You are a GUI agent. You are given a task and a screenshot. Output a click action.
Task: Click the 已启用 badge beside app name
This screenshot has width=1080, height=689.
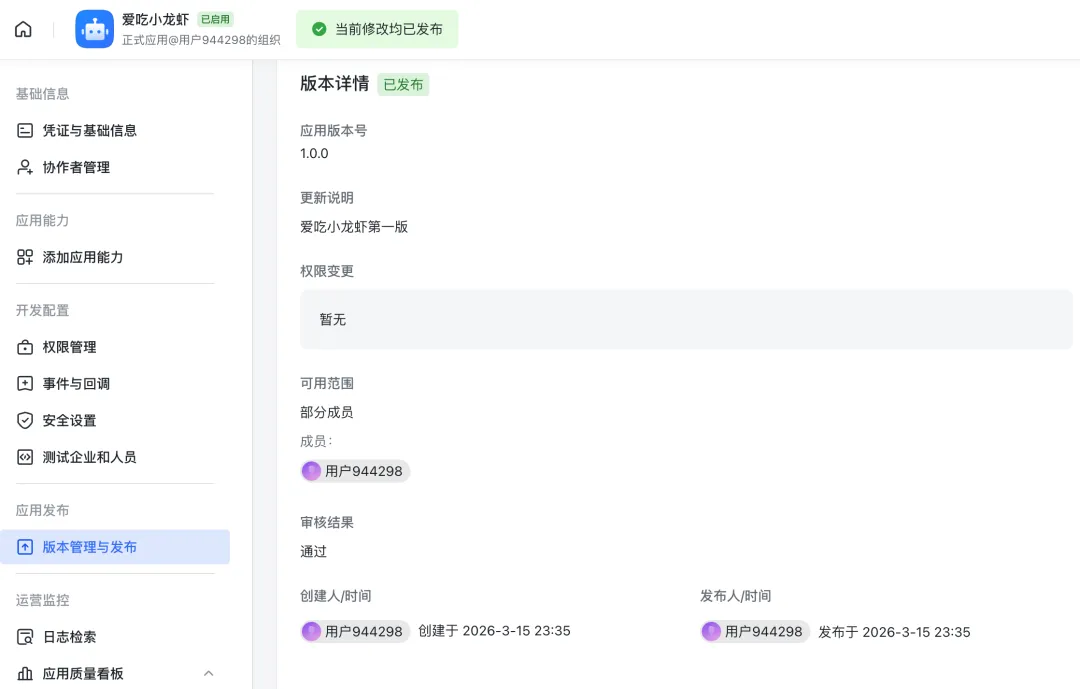coord(216,19)
